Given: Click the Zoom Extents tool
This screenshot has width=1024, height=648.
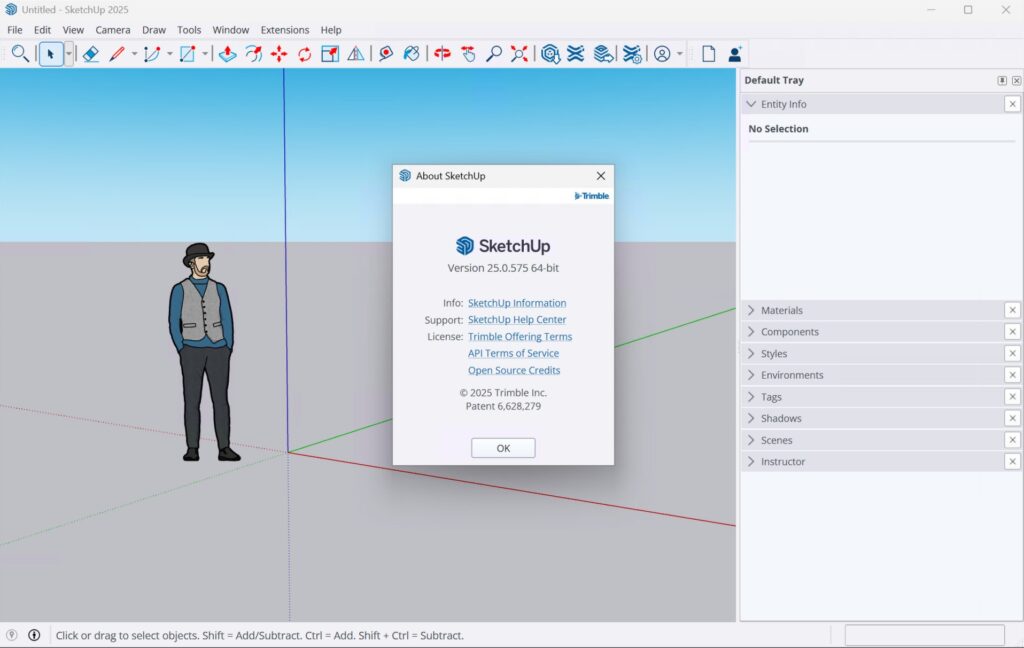Looking at the screenshot, I should coord(519,54).
